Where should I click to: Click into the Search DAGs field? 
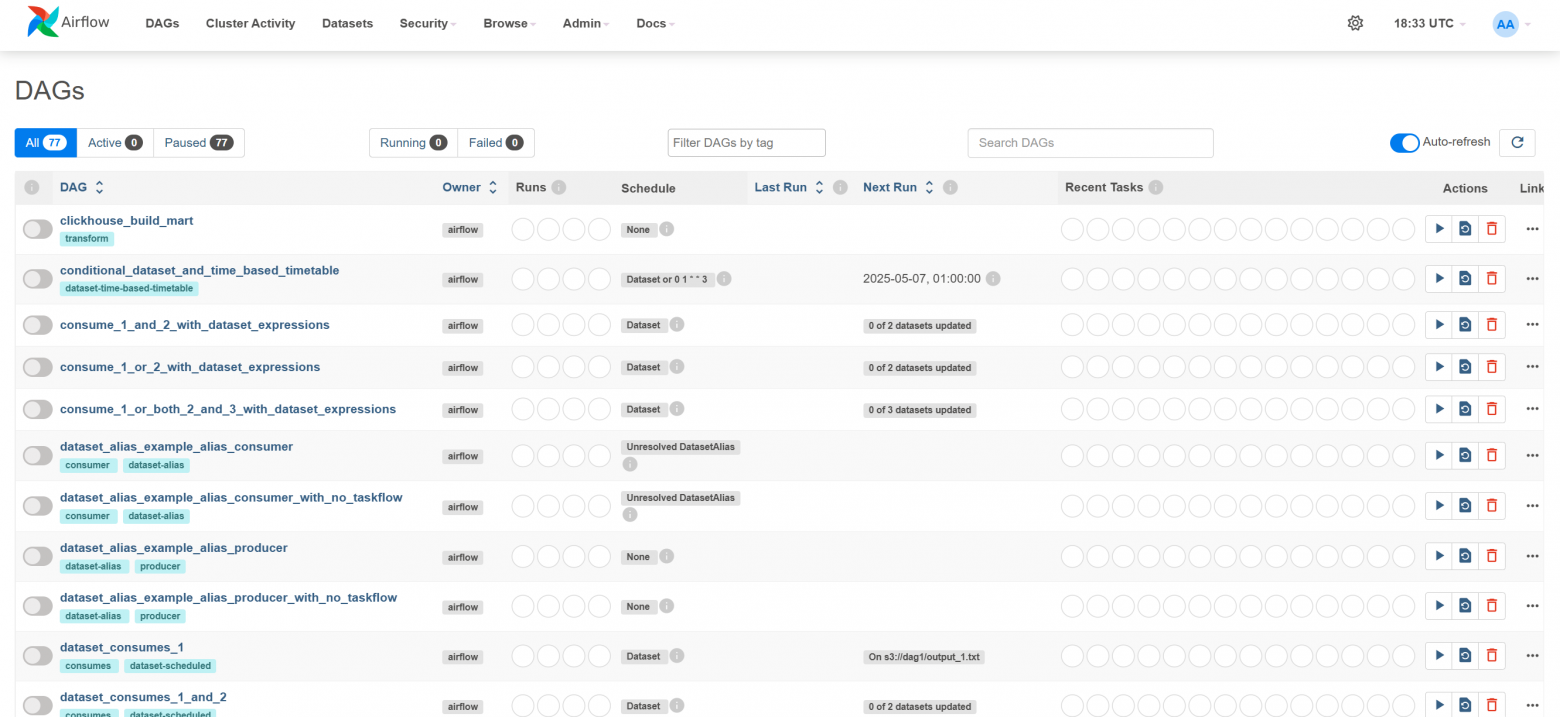1091,143
